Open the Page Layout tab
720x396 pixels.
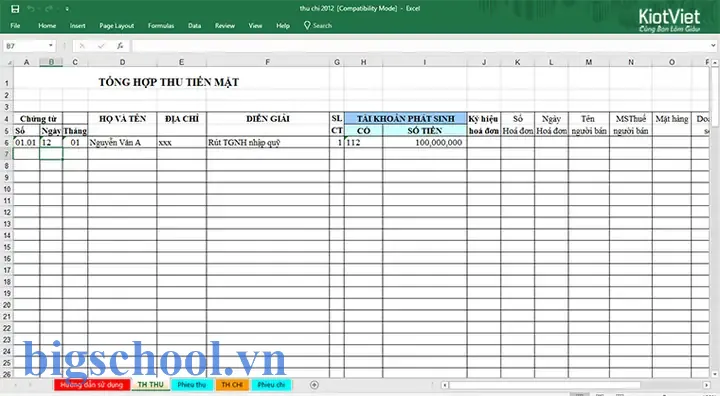tap(117, 26)
